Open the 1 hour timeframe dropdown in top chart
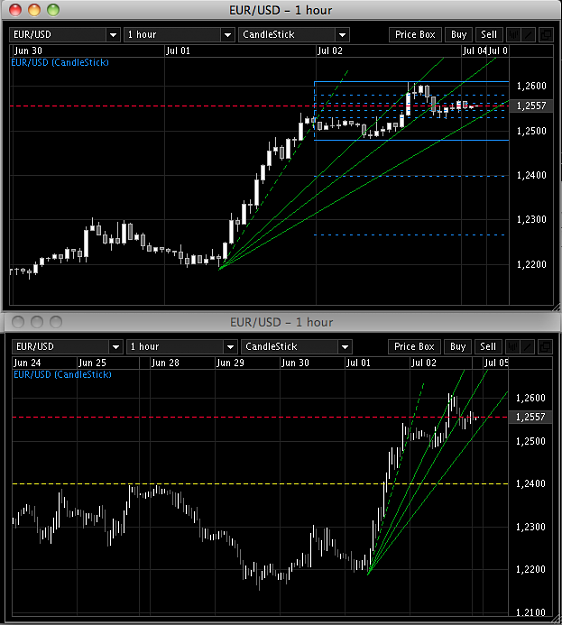Image resolution: width=562 pixels, height=625 pixels. click(x=179, y=35)
